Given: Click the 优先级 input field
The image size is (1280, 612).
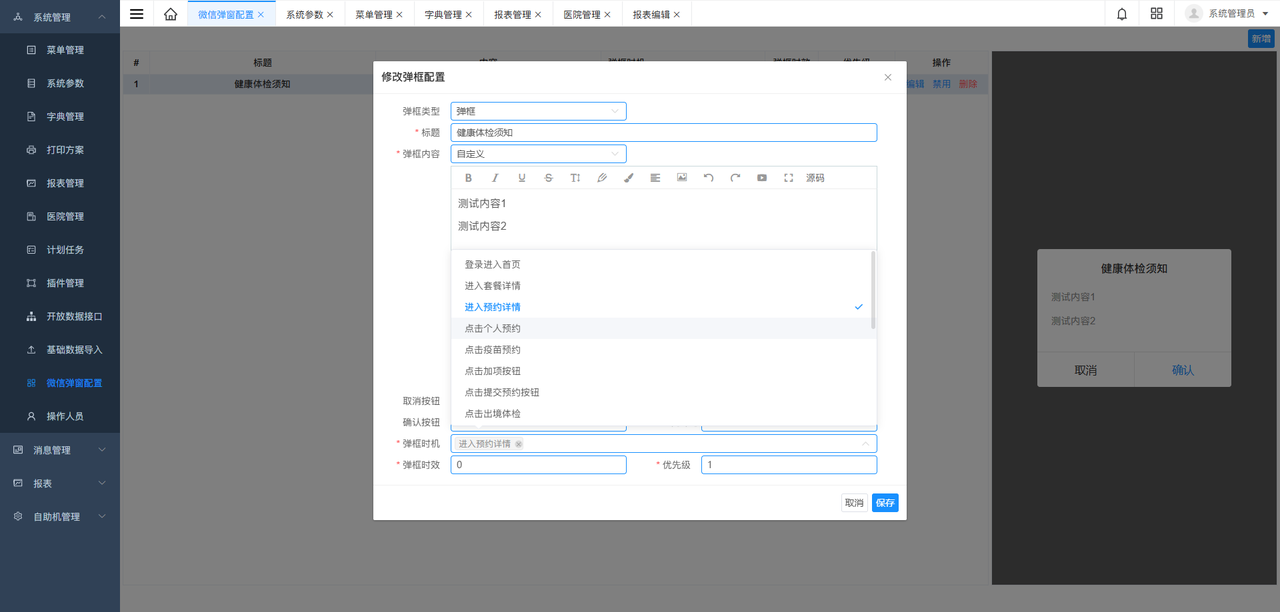Looking at the screenshot, I should pyautogui.click(x=788, y=465).
